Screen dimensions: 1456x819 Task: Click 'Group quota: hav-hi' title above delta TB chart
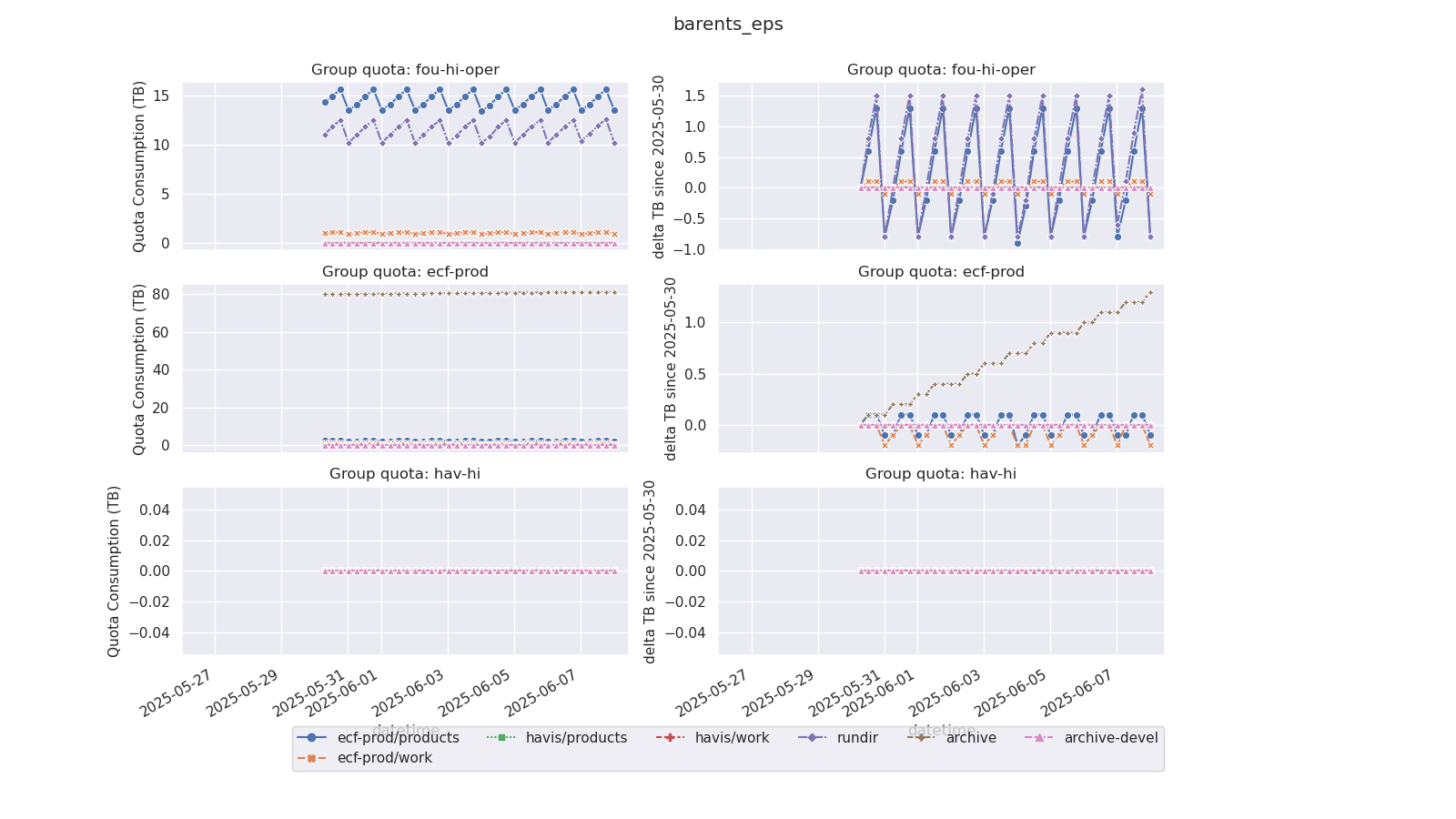(941, 474)
